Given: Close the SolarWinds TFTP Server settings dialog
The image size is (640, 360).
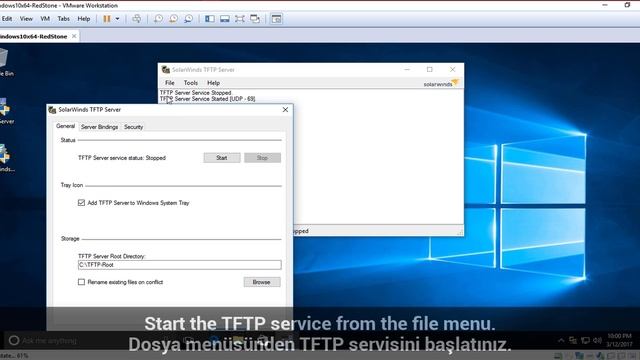Looking at the screenshot, I should 285,109.
